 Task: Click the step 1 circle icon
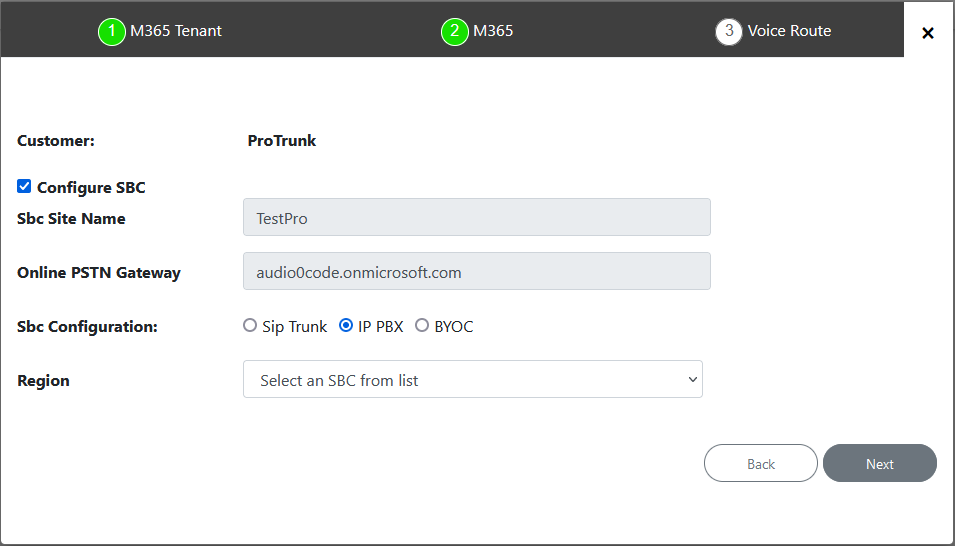click(112, 31)
